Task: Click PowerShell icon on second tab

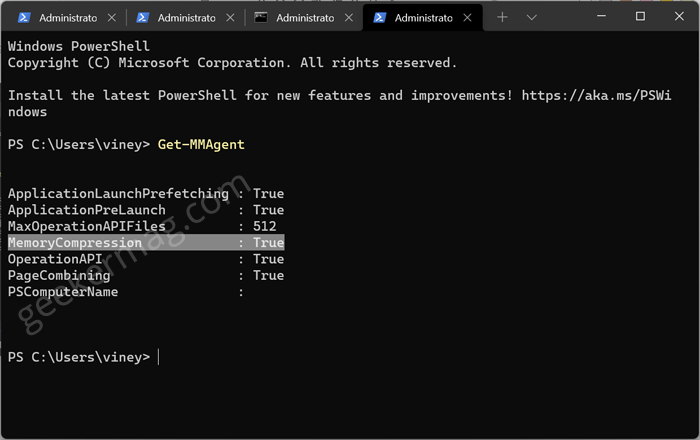Action: tap(142, 17)
